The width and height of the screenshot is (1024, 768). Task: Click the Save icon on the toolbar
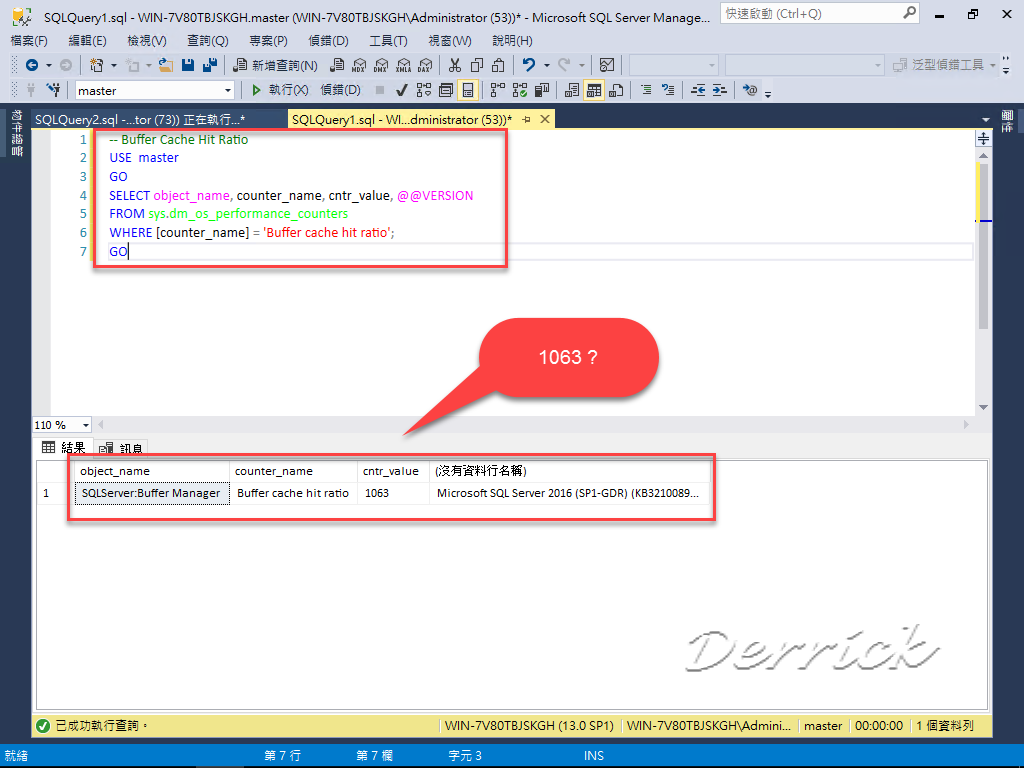(x=190, y=65)
